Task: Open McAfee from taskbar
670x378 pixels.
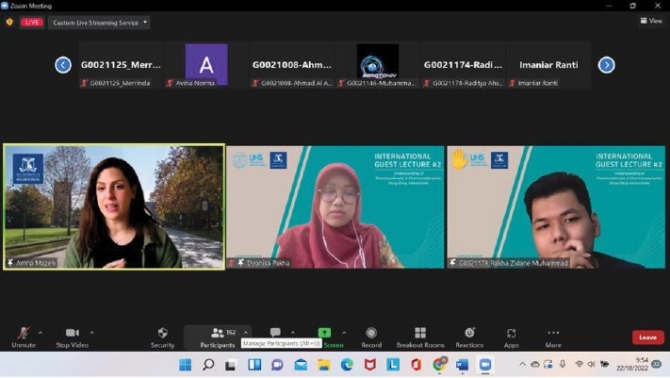Action: pos(370,365)
